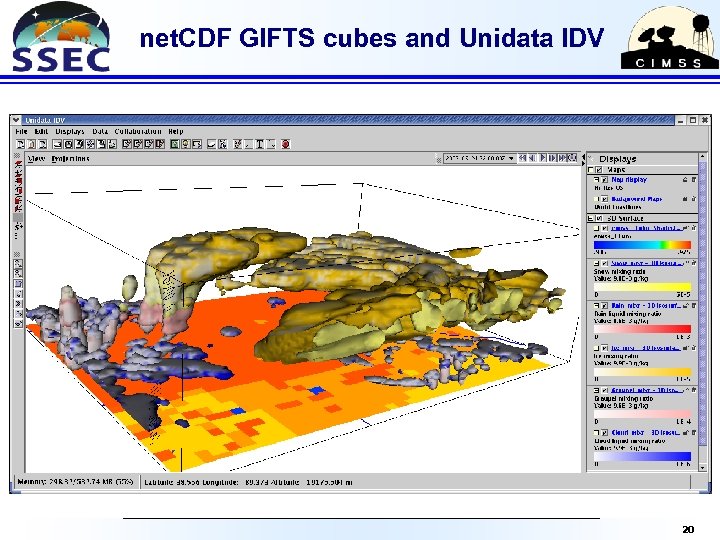
Task: Click the small arrow beside the T icon
Action: pos(272,144)
